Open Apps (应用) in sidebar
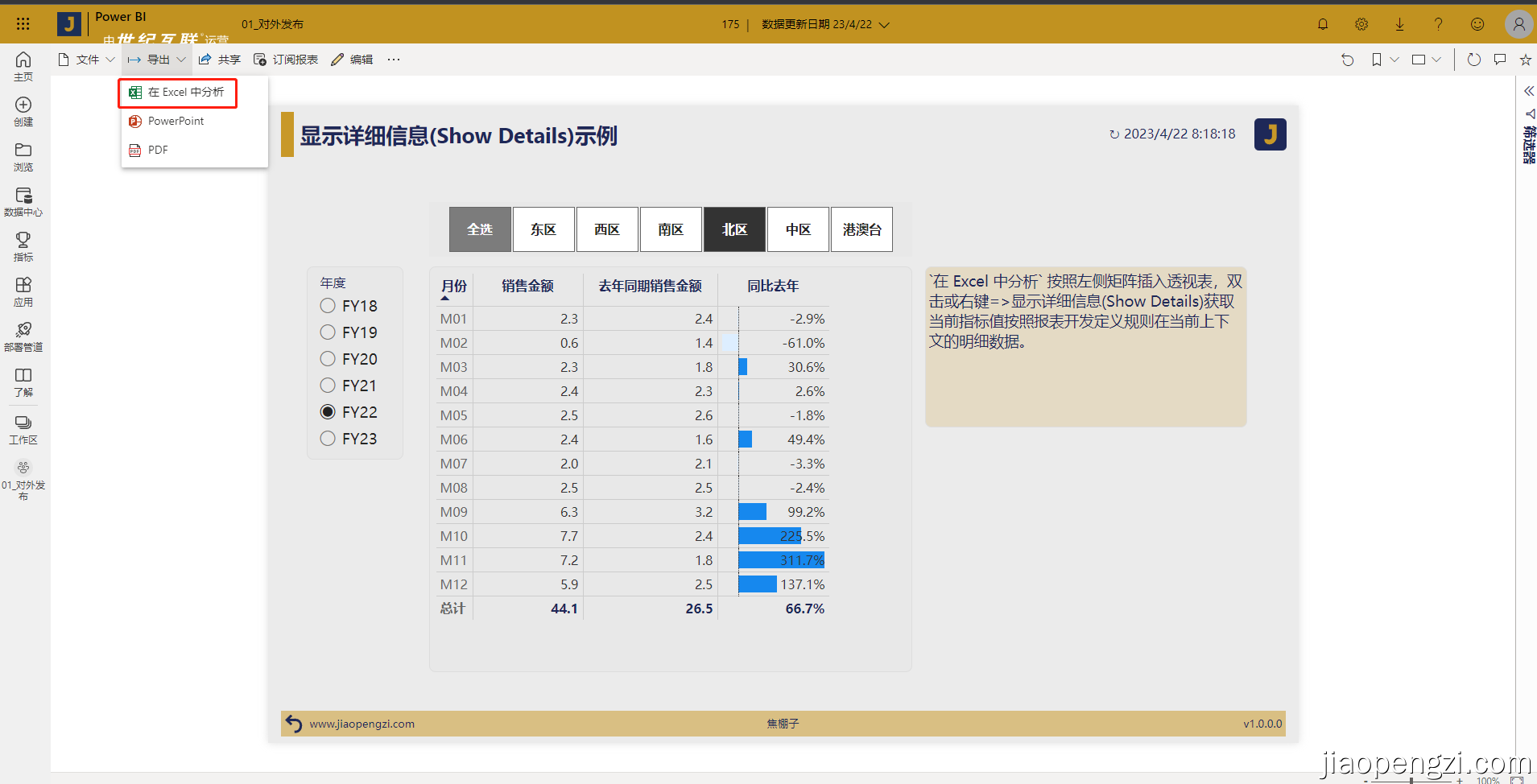Viewport: 1537px width, 784px height. click(x=23, y=291)
